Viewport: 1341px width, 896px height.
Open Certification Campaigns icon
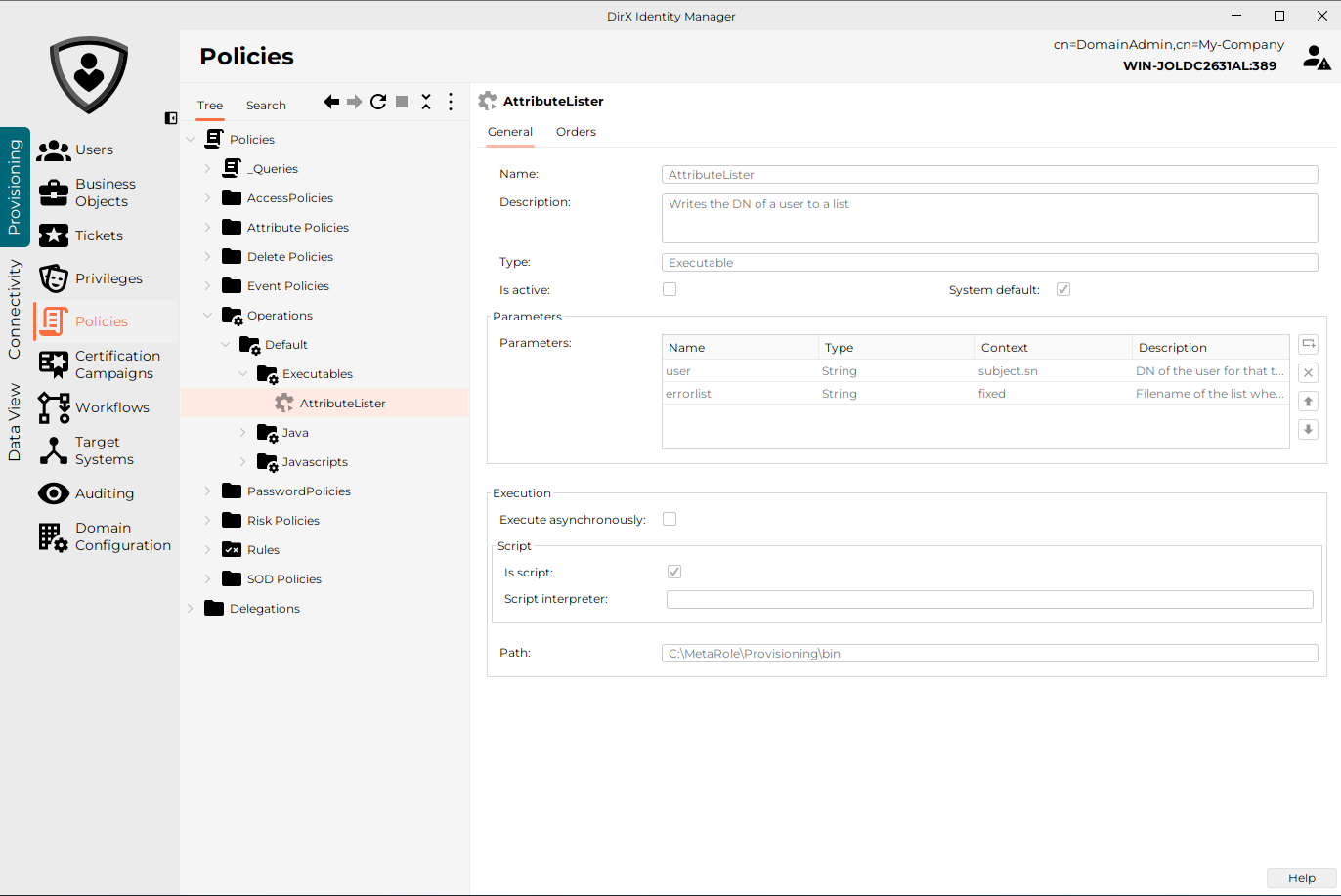click(x=54, y=364)
